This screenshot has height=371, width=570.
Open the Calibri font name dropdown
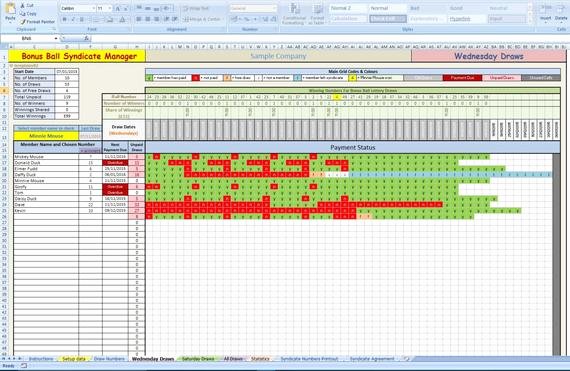tap(93, 8)
